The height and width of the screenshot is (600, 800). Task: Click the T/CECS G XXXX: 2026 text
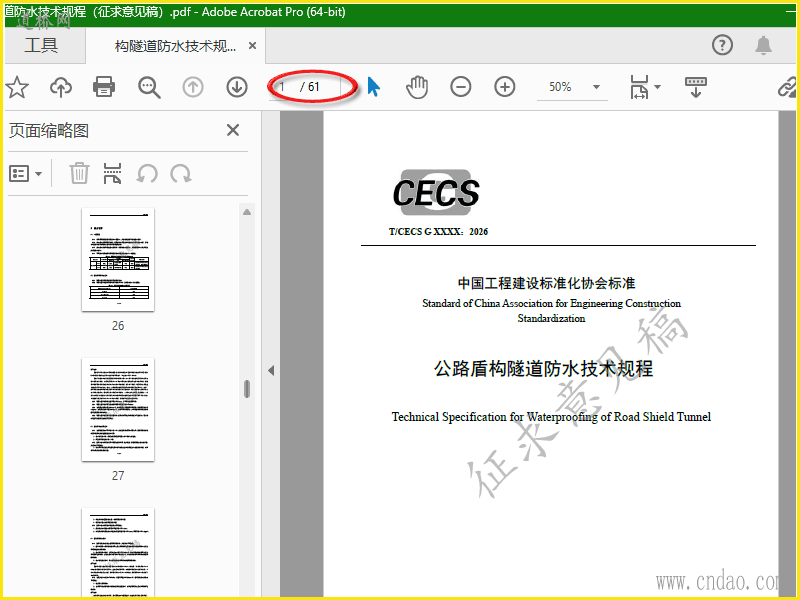(x=438, y=232)
